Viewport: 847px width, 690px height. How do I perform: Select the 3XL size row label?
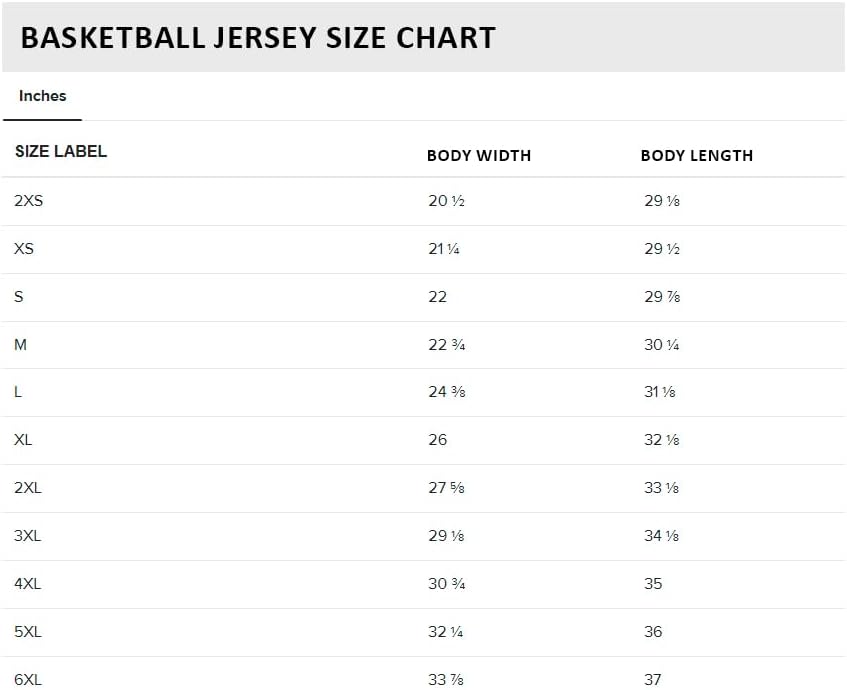28,536
